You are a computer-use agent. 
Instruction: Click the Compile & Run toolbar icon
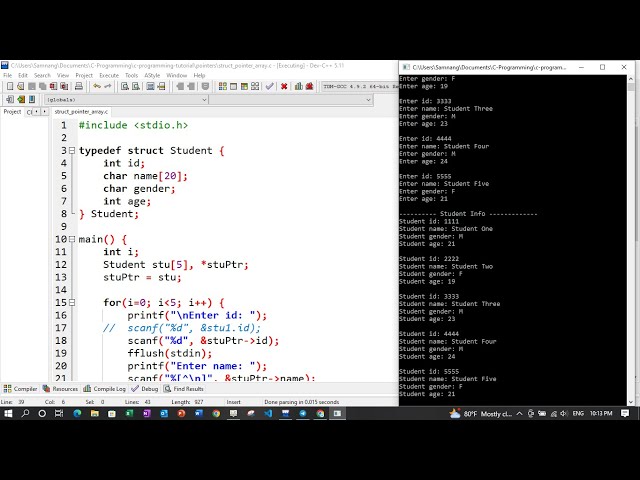pos(244,86)
